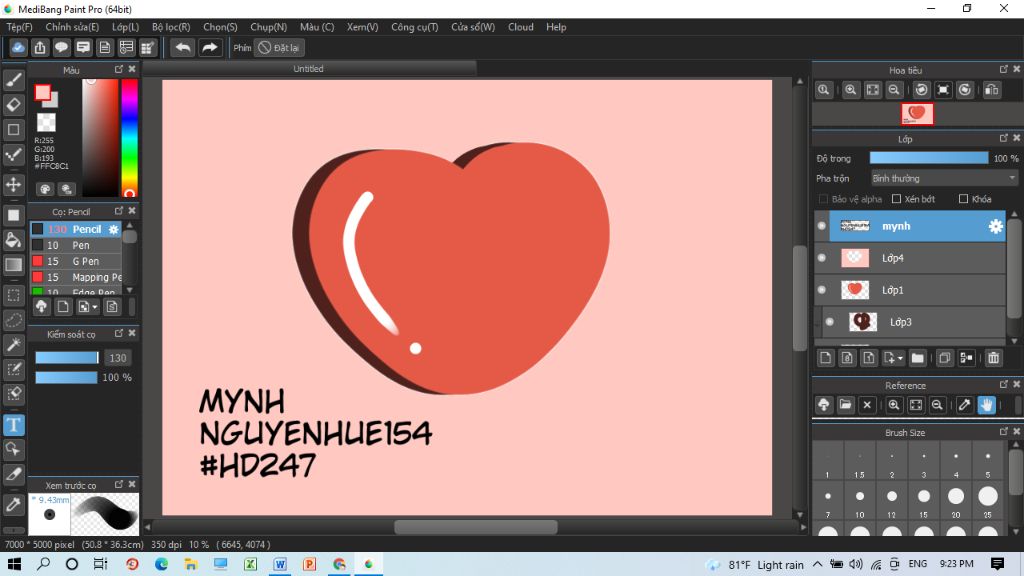Open a reference image with folder icon
Image resolution: width=1024 pixels, height=576 pixels.
coord(845,405)
